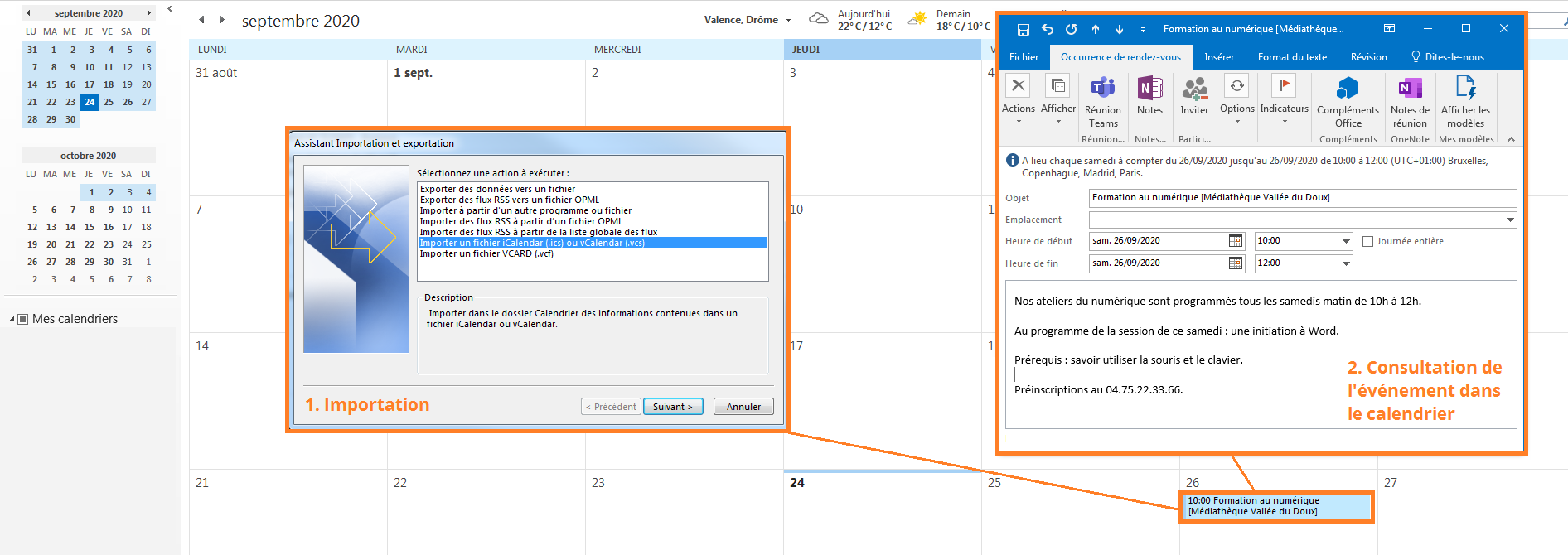Toggle Mes calendriers group checkbox
The image size is (1568, 555).
tap(23, 319)
